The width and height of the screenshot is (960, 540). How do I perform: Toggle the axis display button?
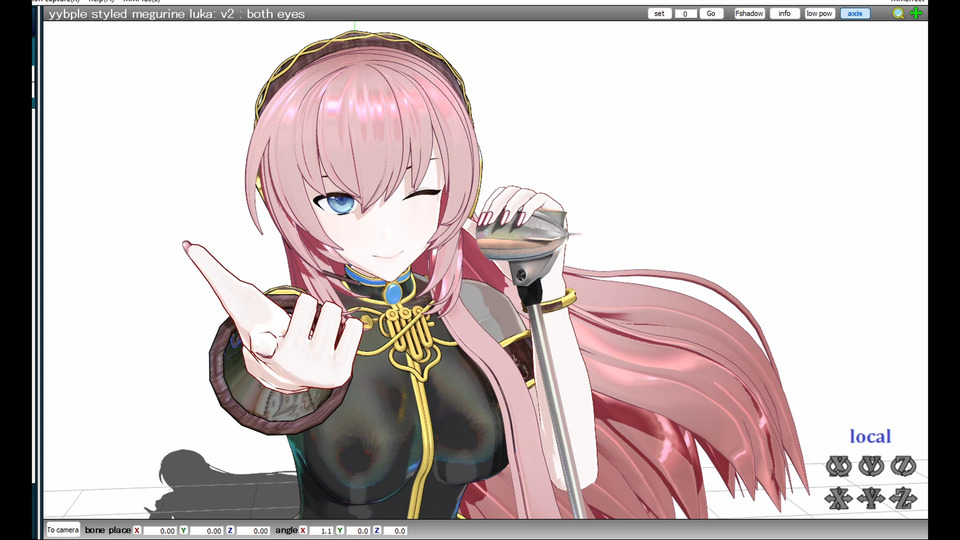tap(855, 13)
